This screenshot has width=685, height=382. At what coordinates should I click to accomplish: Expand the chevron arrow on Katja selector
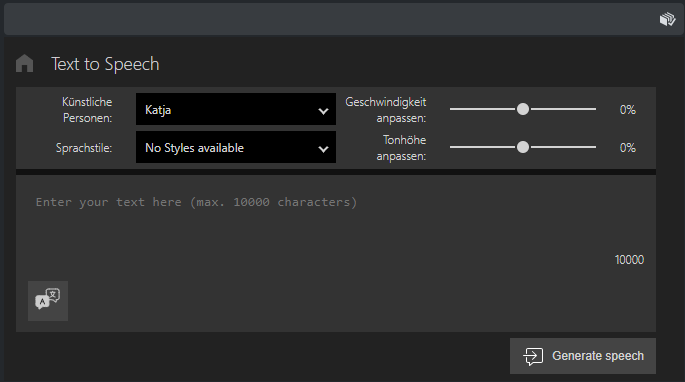pos(323,111)
